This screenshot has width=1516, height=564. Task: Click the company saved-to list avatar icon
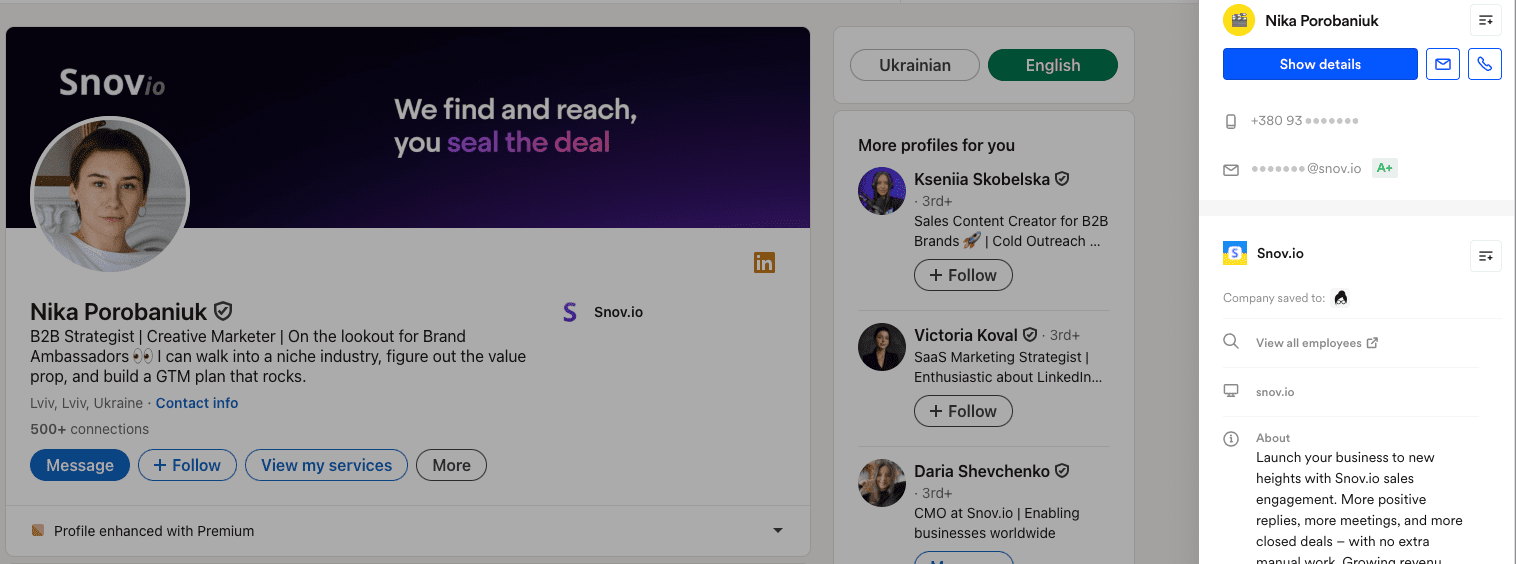1341,298
